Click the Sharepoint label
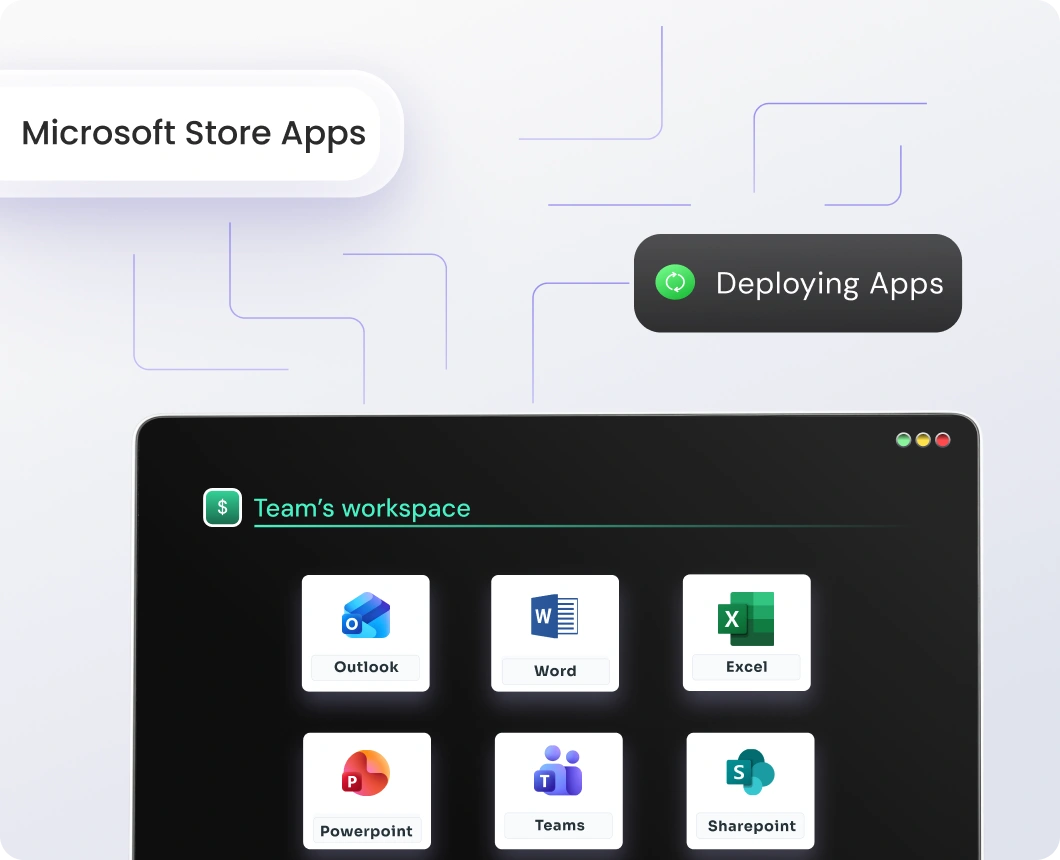The height and width of the screenshot is (860, 1060). 751,826
